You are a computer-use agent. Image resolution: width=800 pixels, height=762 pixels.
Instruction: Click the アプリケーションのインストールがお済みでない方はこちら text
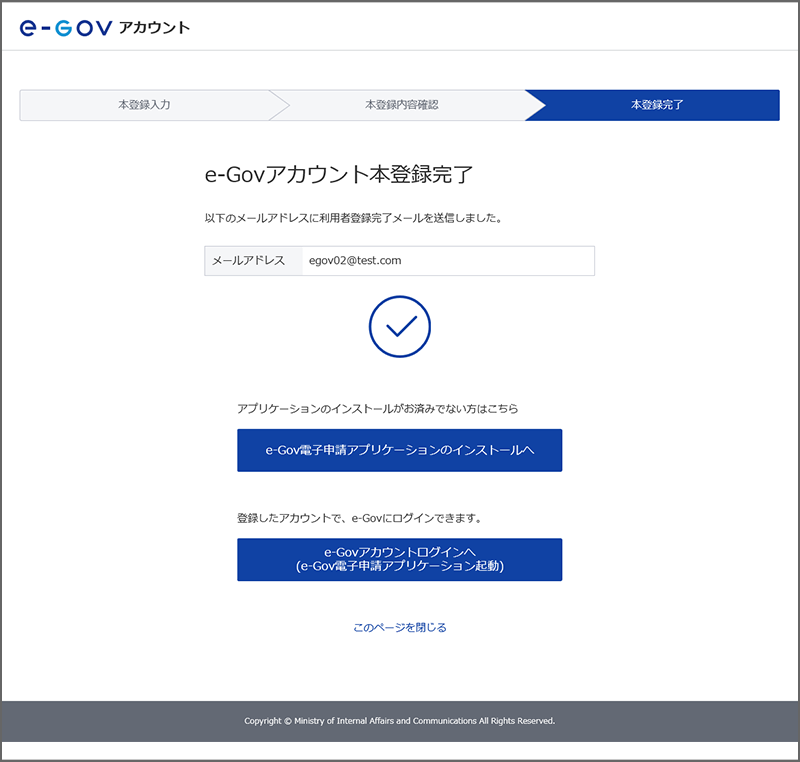tap(378, 409)
